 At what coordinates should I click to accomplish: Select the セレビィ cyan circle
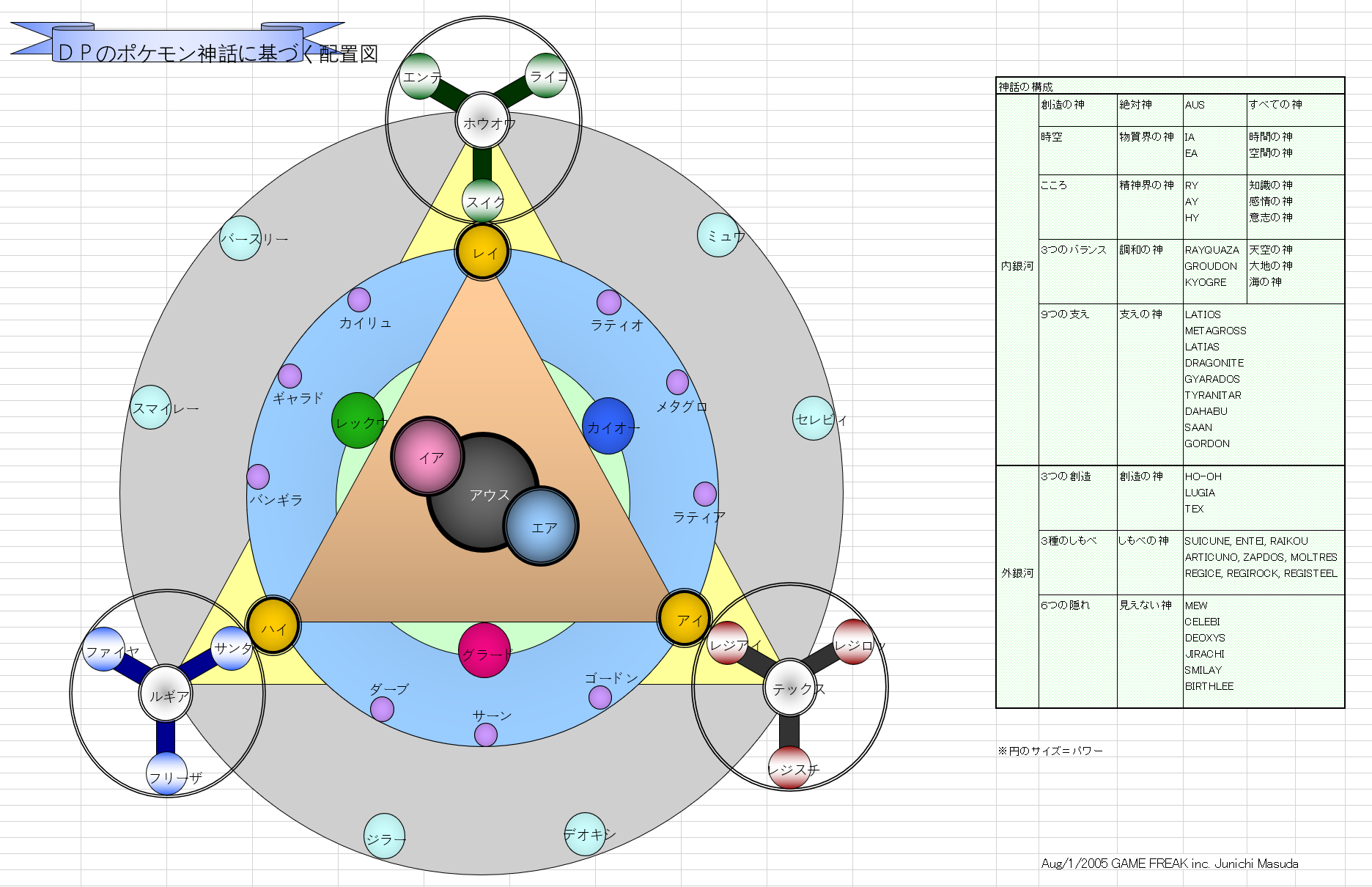814,419
